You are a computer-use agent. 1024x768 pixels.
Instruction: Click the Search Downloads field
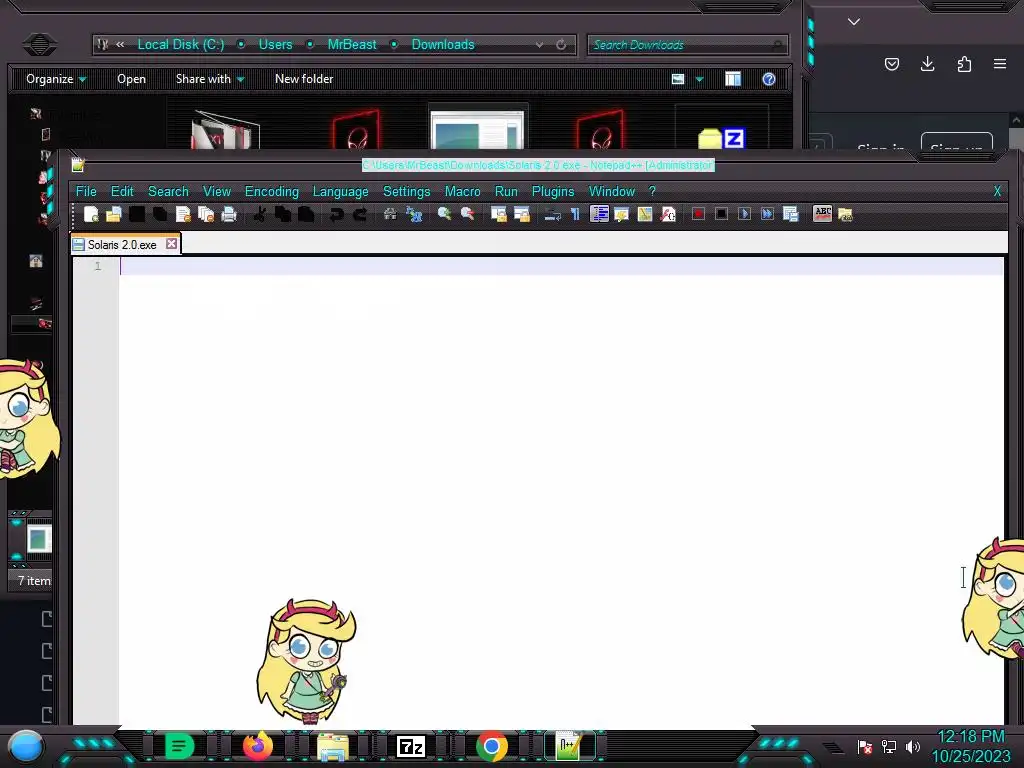pos(687,44)
